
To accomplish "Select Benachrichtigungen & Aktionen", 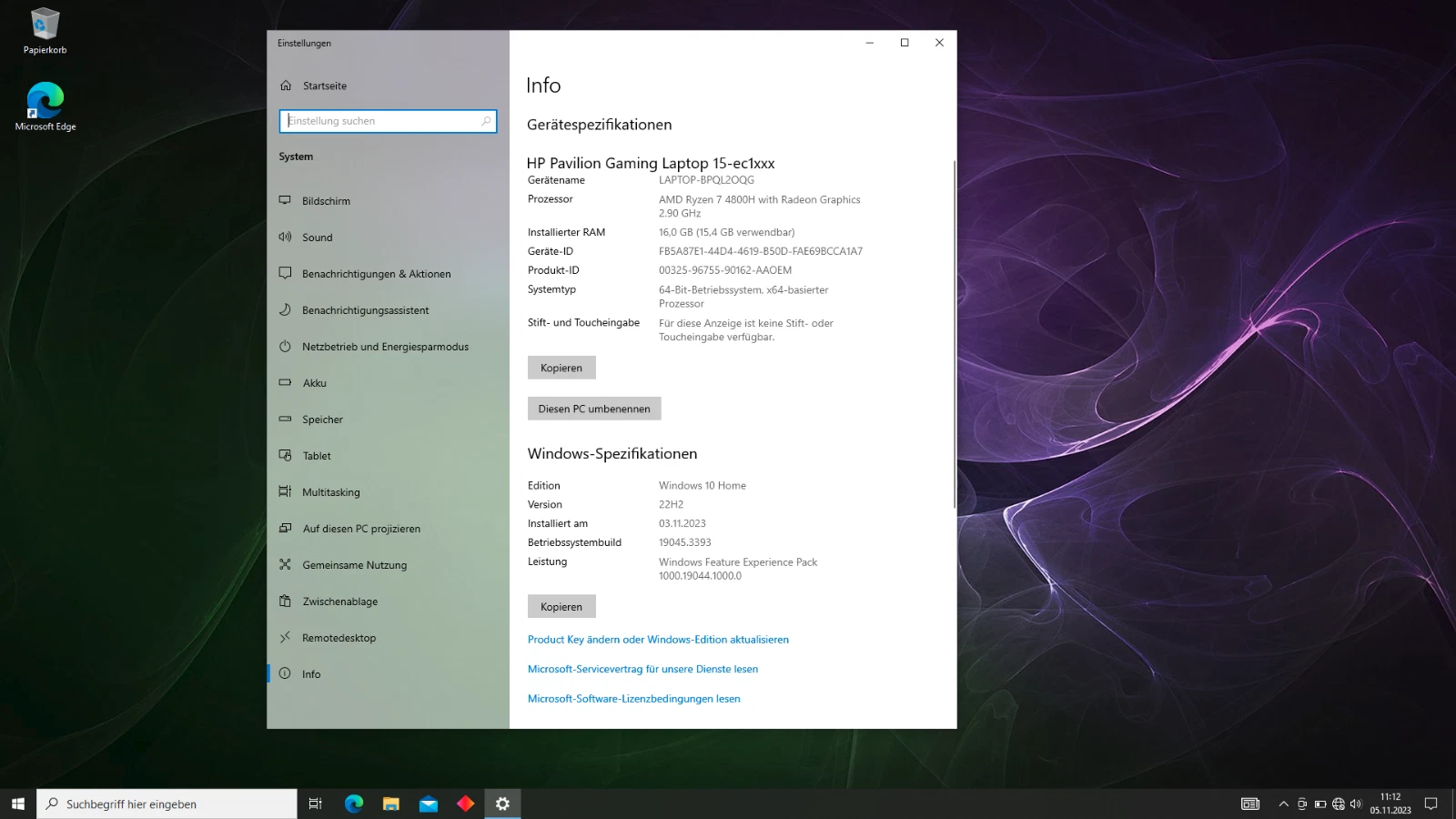I will 376,274.
